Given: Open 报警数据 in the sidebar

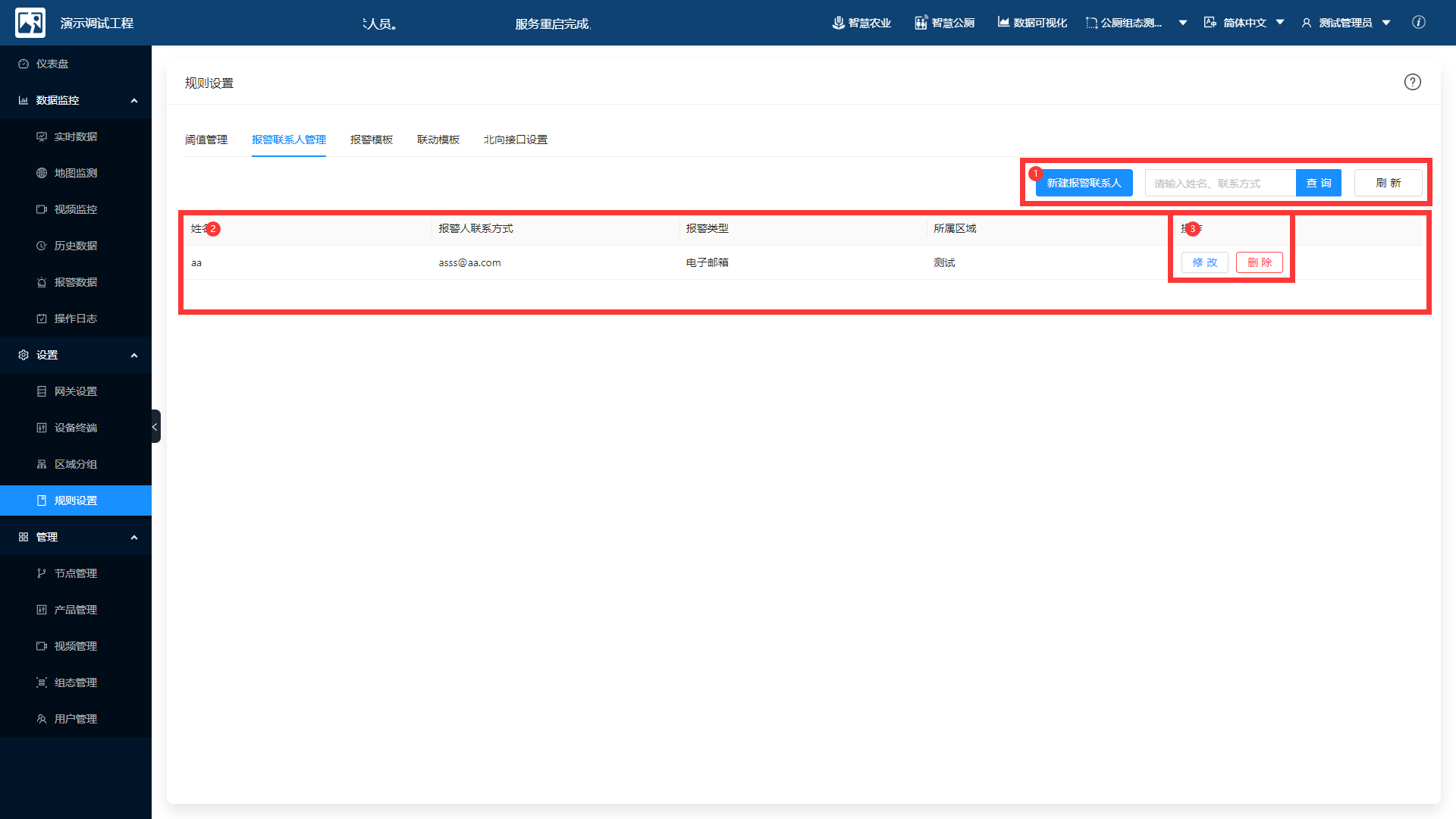Looking at the screenshot, I should [x=76, y=282].
